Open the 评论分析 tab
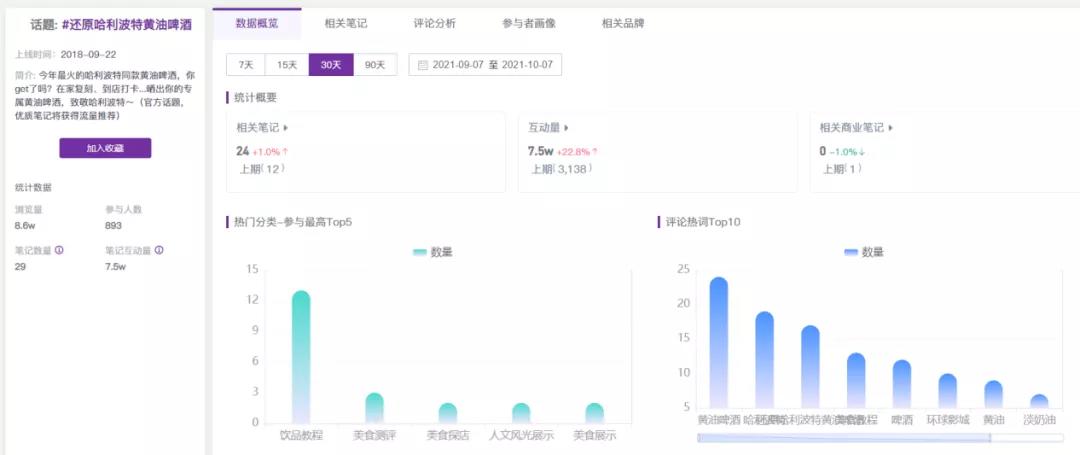 click(435, 23)
